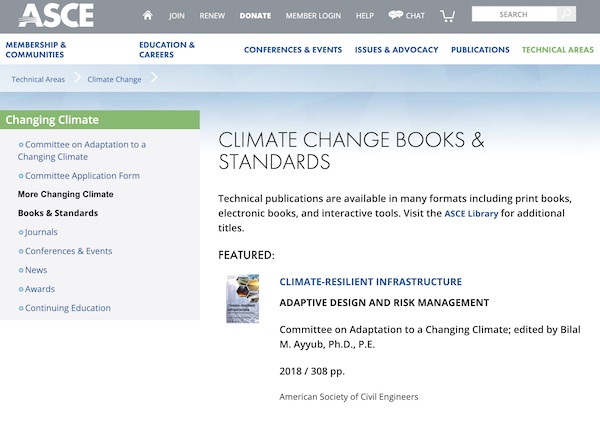
Task: Click the breadcrumb chevron after Technical Areas
Action: (77, 78)
